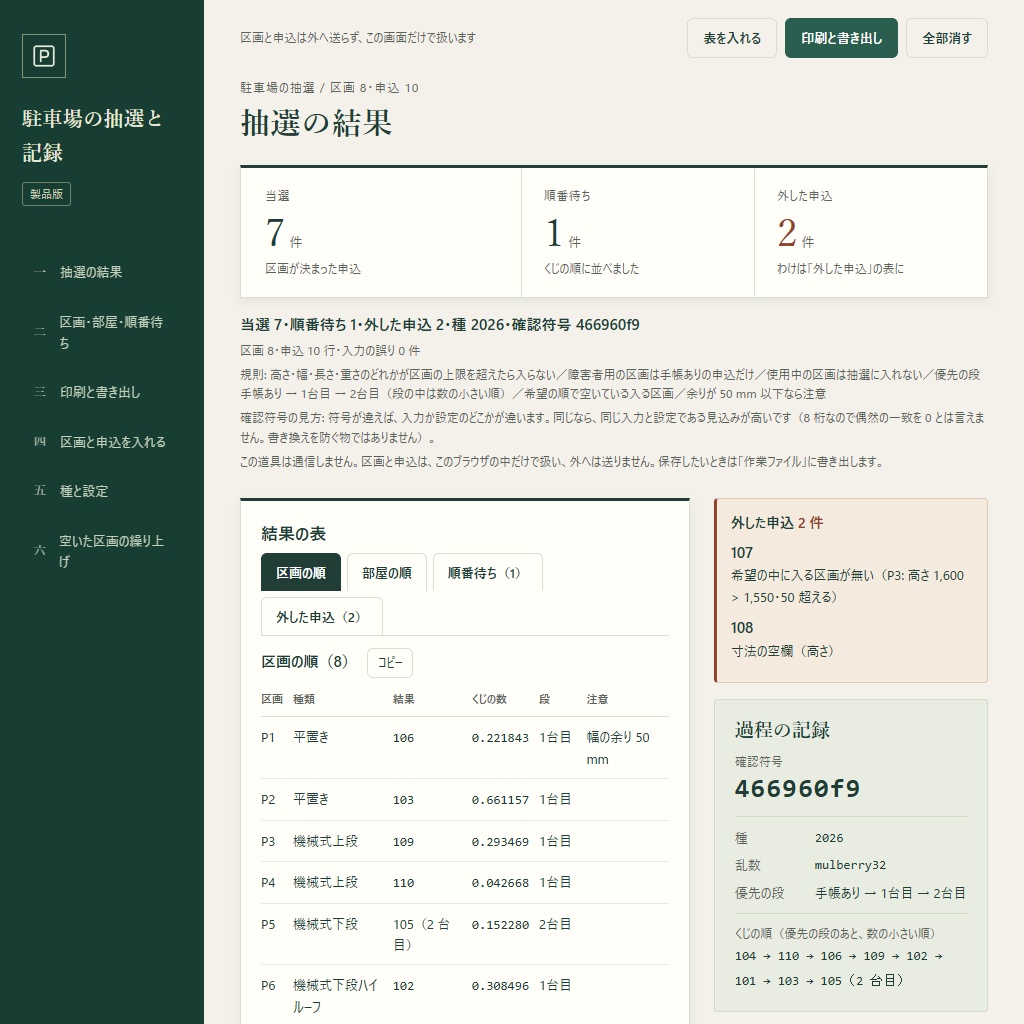Screen dimensions: 1024x1024
Task: Switch to the 部屋の順 tab
Action: (x=387, y=573)
